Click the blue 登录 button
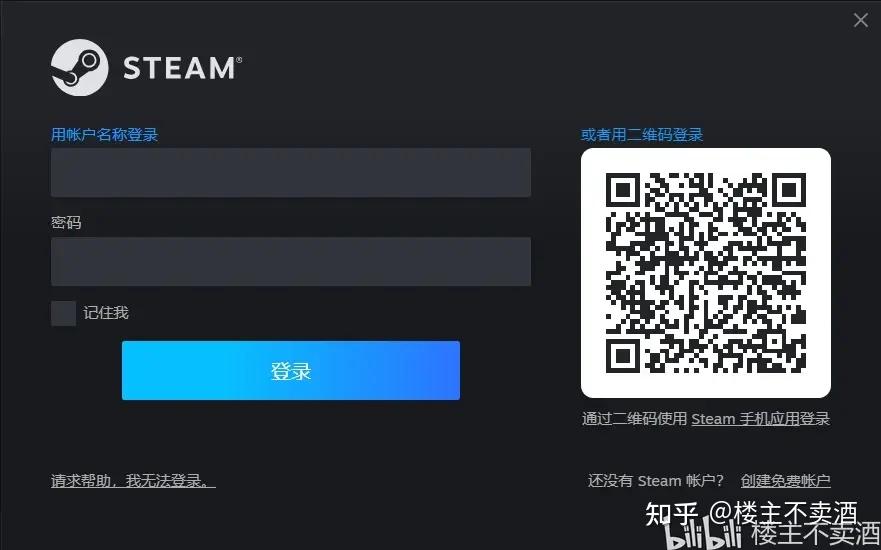The height and width of the screenshot is (550, 881). (290, 370)
